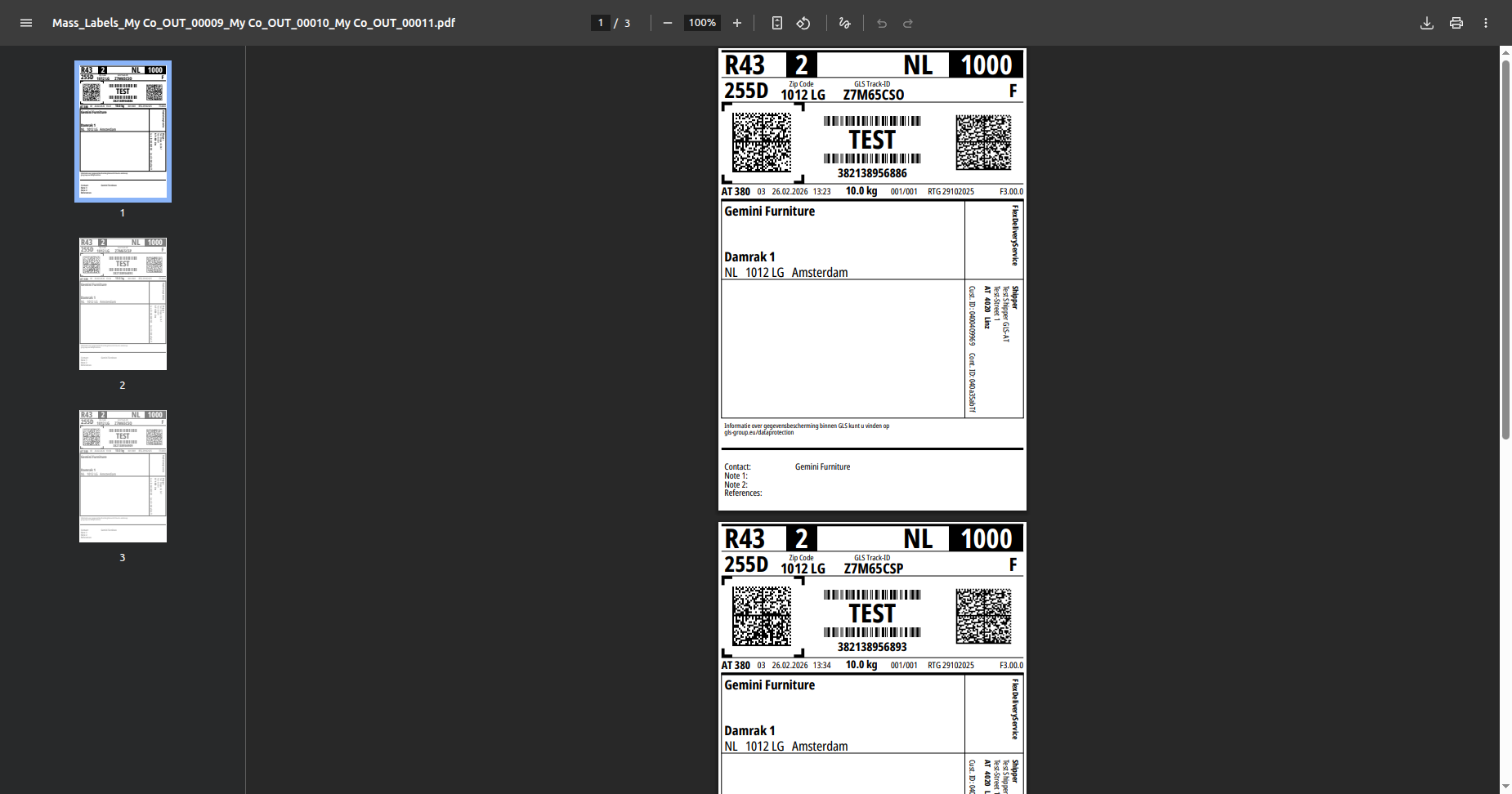
Task: Zoom in on the PDF
Action: point(737,23)
